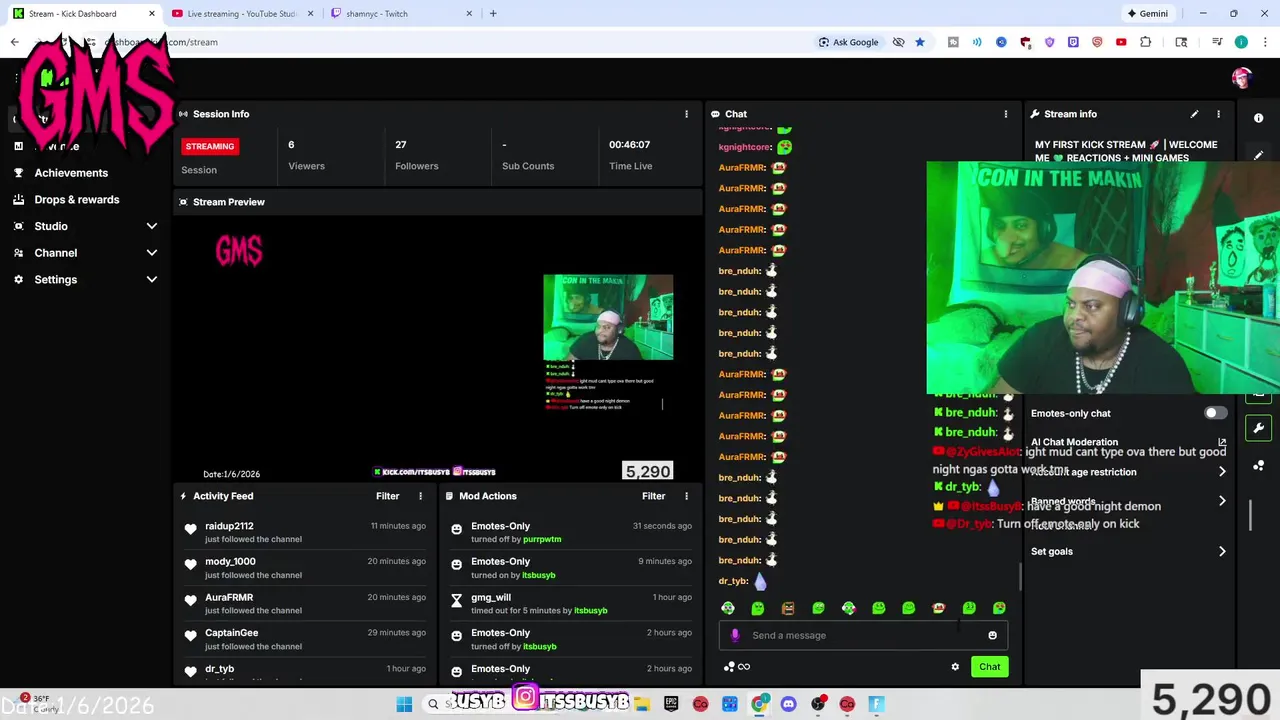This screenshot has height=720, width=1280.
Task: Toggle Emotes-only chat switch
Action: 1215,413
